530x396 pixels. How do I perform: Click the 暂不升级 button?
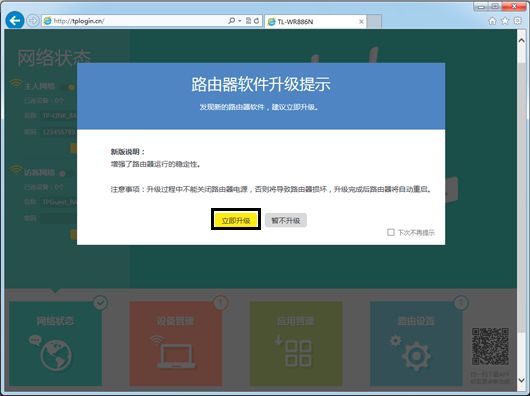point(286,220)
